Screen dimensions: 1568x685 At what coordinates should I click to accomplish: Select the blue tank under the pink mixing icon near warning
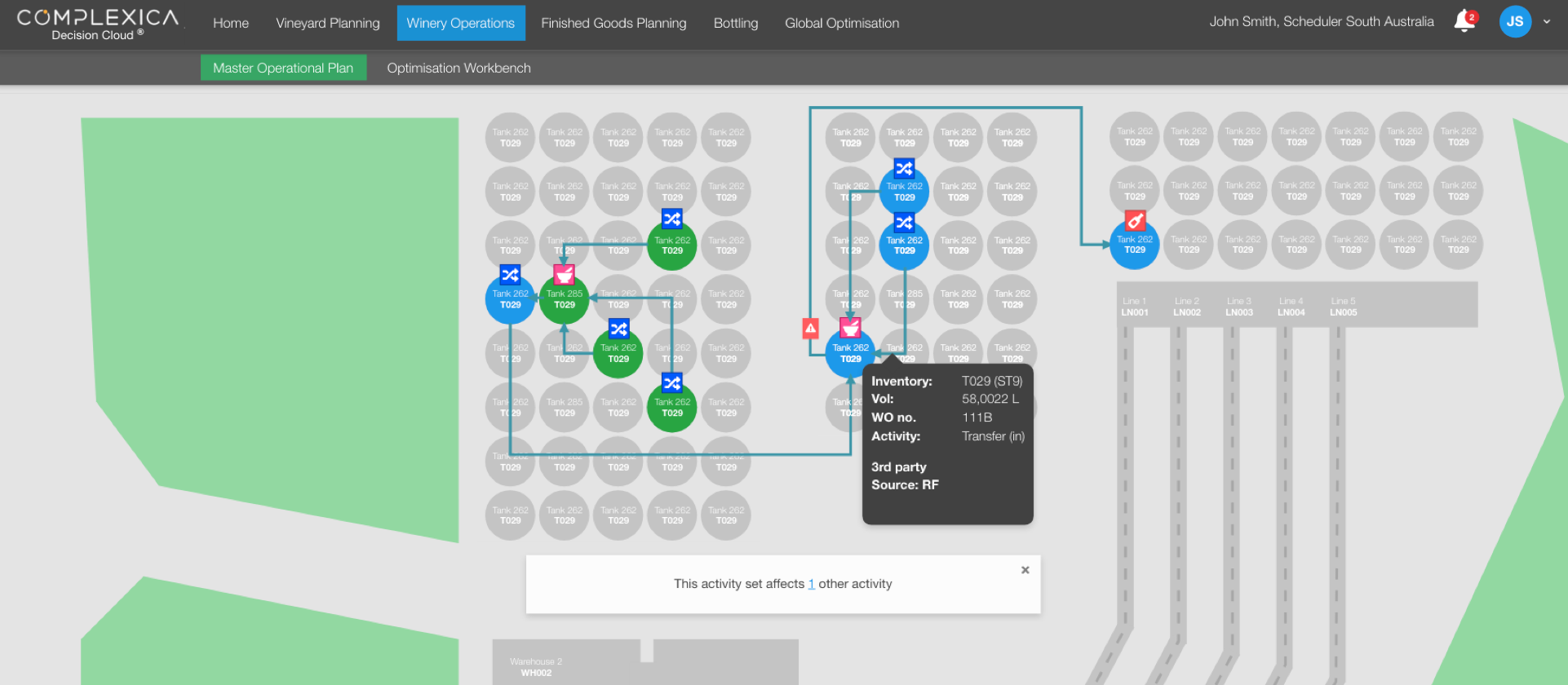850,353
